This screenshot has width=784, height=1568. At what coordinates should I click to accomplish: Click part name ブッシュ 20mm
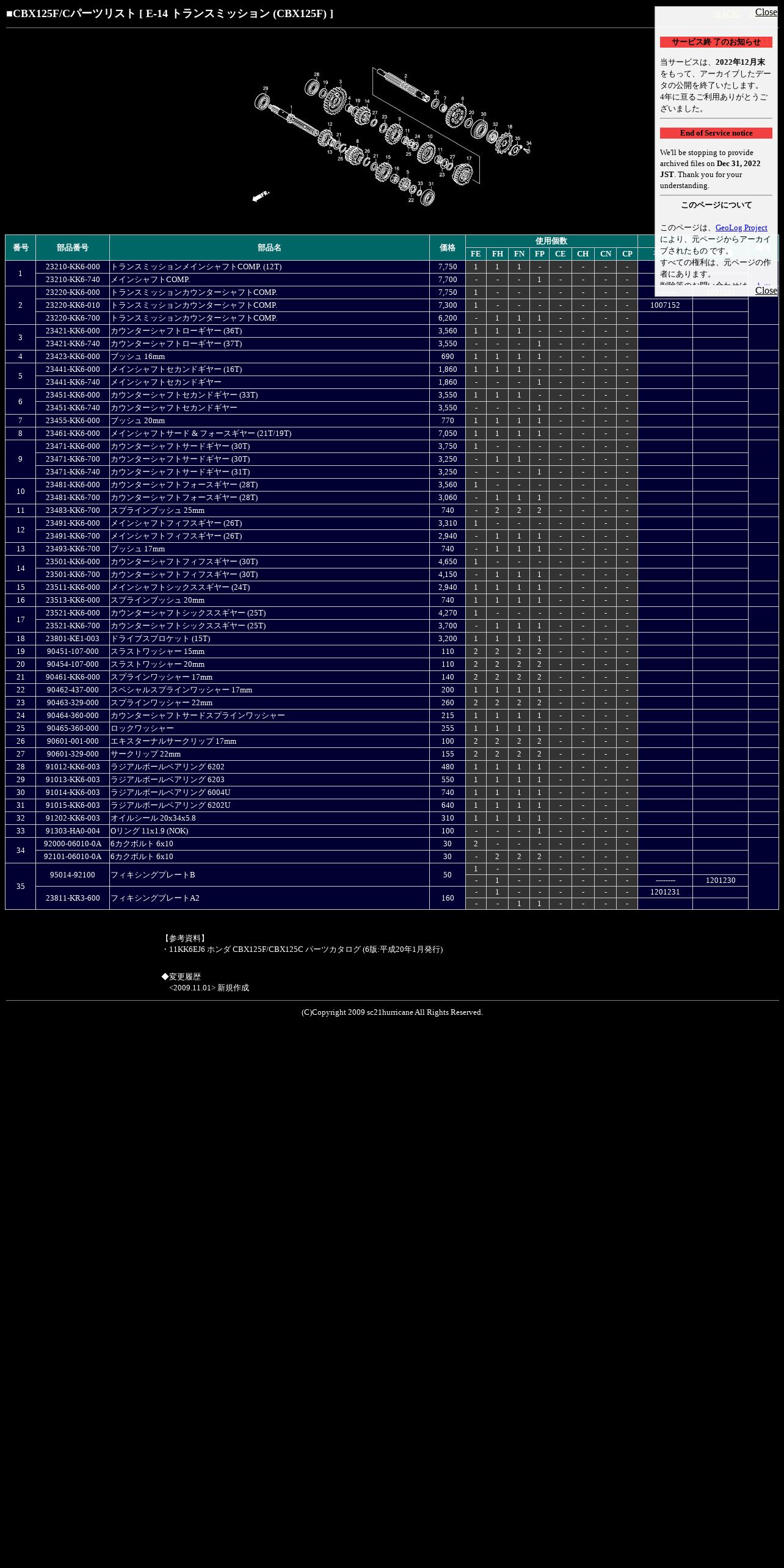(137, 421)
